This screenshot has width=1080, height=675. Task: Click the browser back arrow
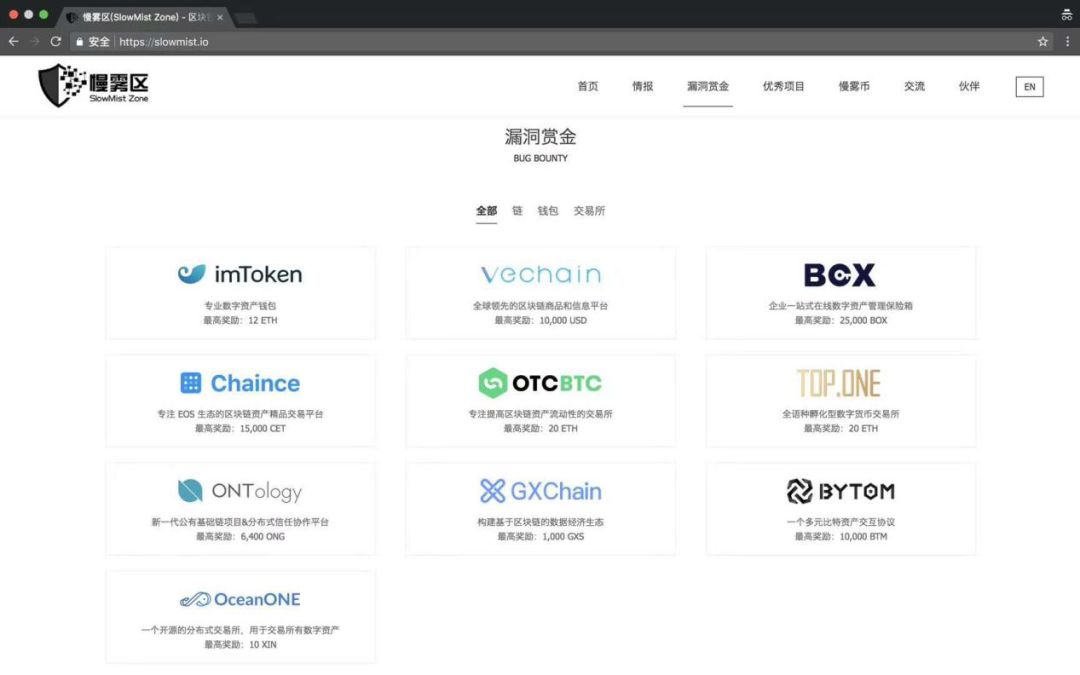coord(13,41)
